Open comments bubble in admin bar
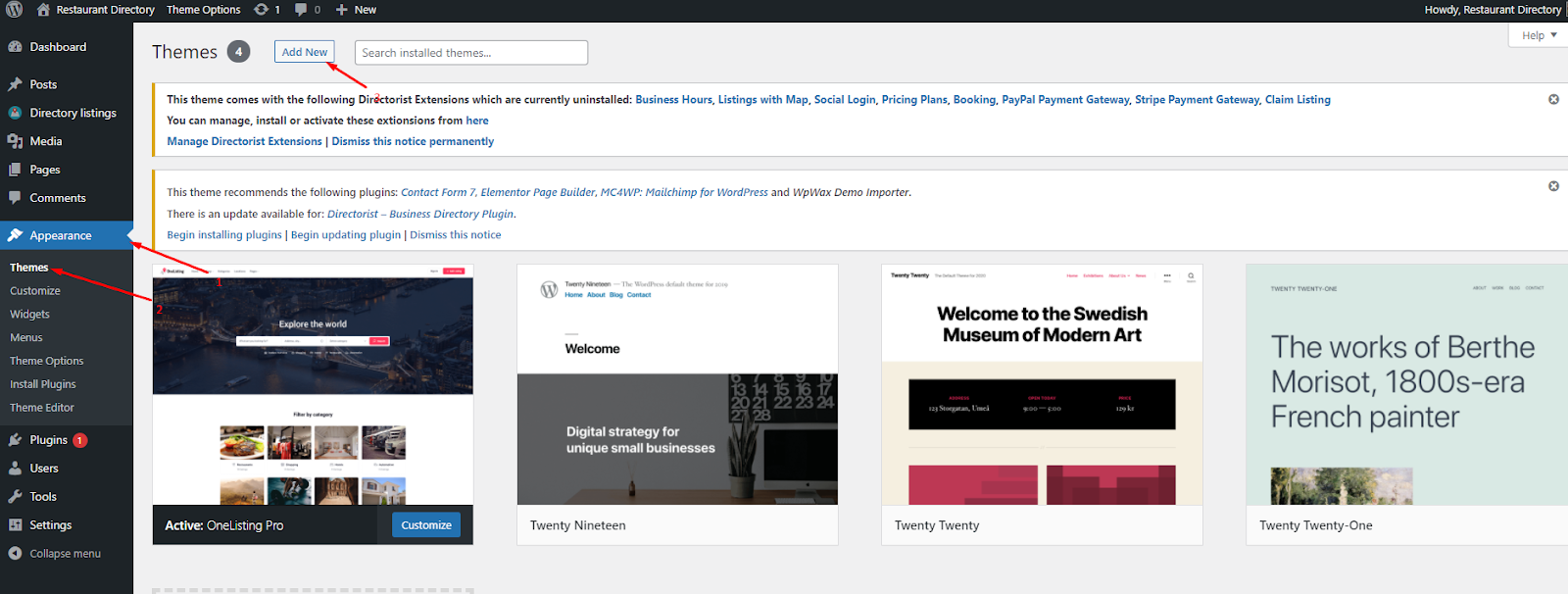Screen dimensions: 1568x594 coord(302,10)
